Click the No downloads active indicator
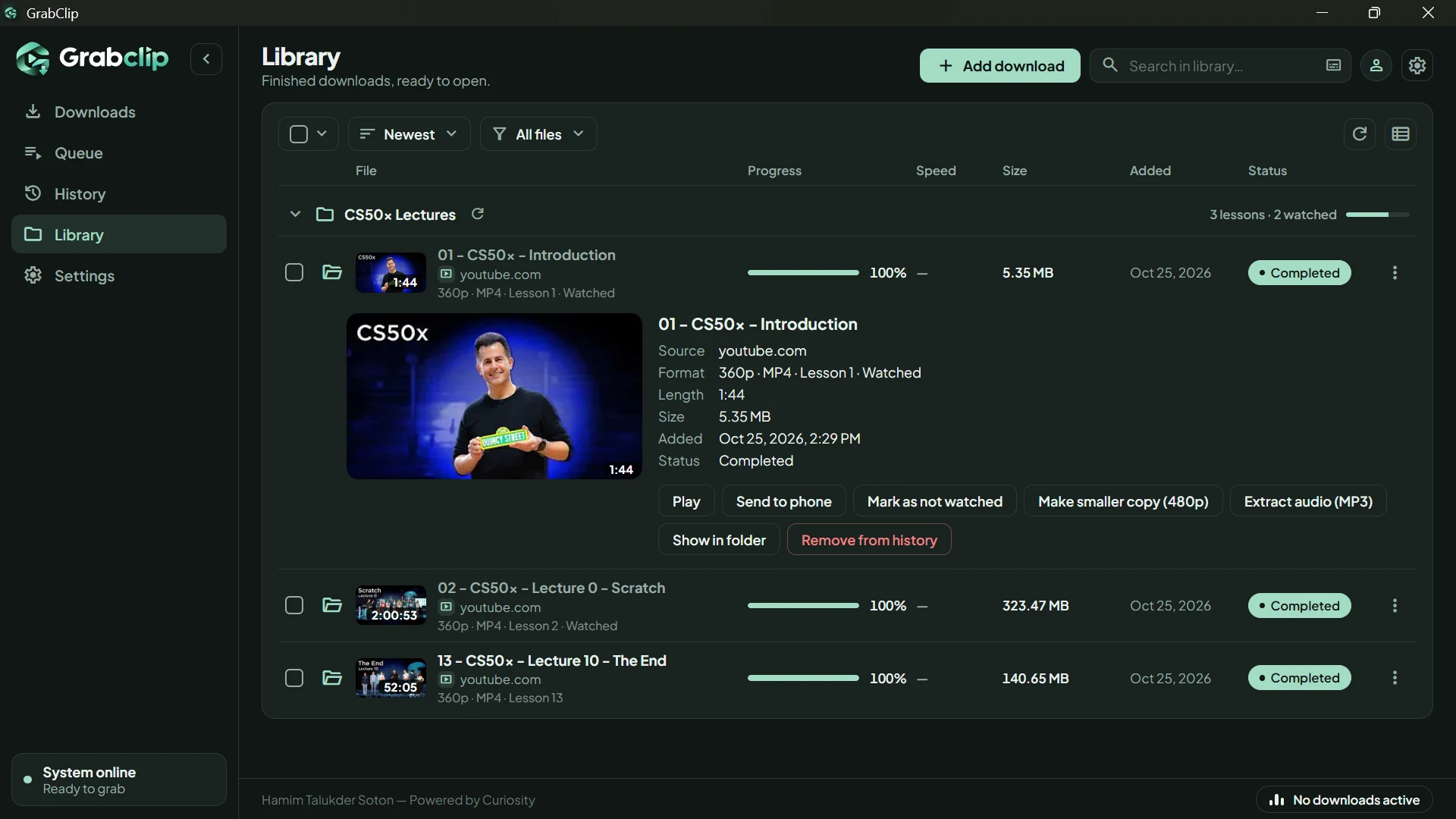Viewport: 1456px width, 819px height. pyautogui.click(x=1345, y=800)
